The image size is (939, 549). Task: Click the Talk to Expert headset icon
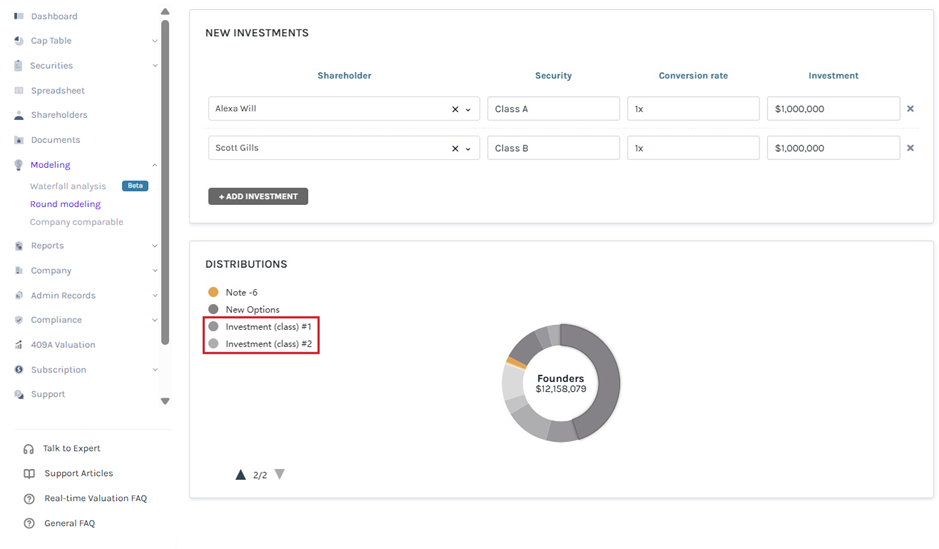click(29, 449)
